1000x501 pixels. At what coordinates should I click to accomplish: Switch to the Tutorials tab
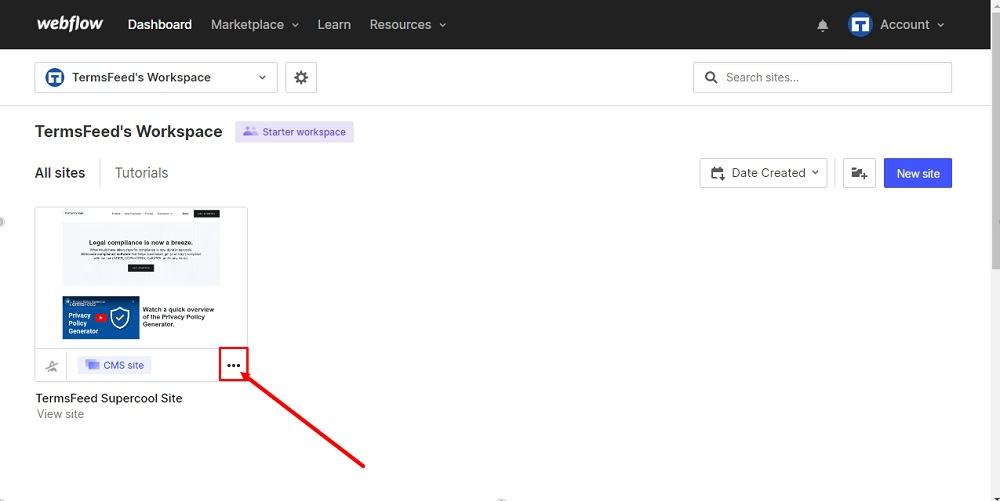pos(142,173)
